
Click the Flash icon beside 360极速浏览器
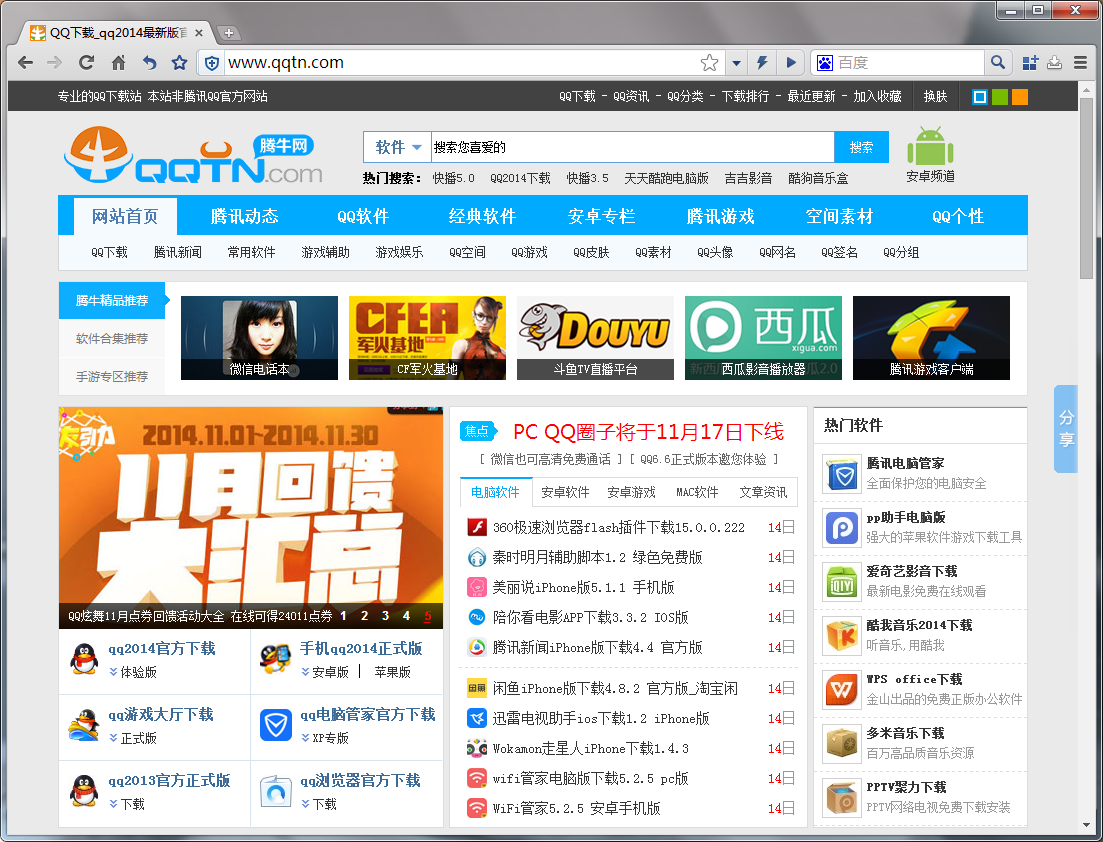[x=477, y=527]
